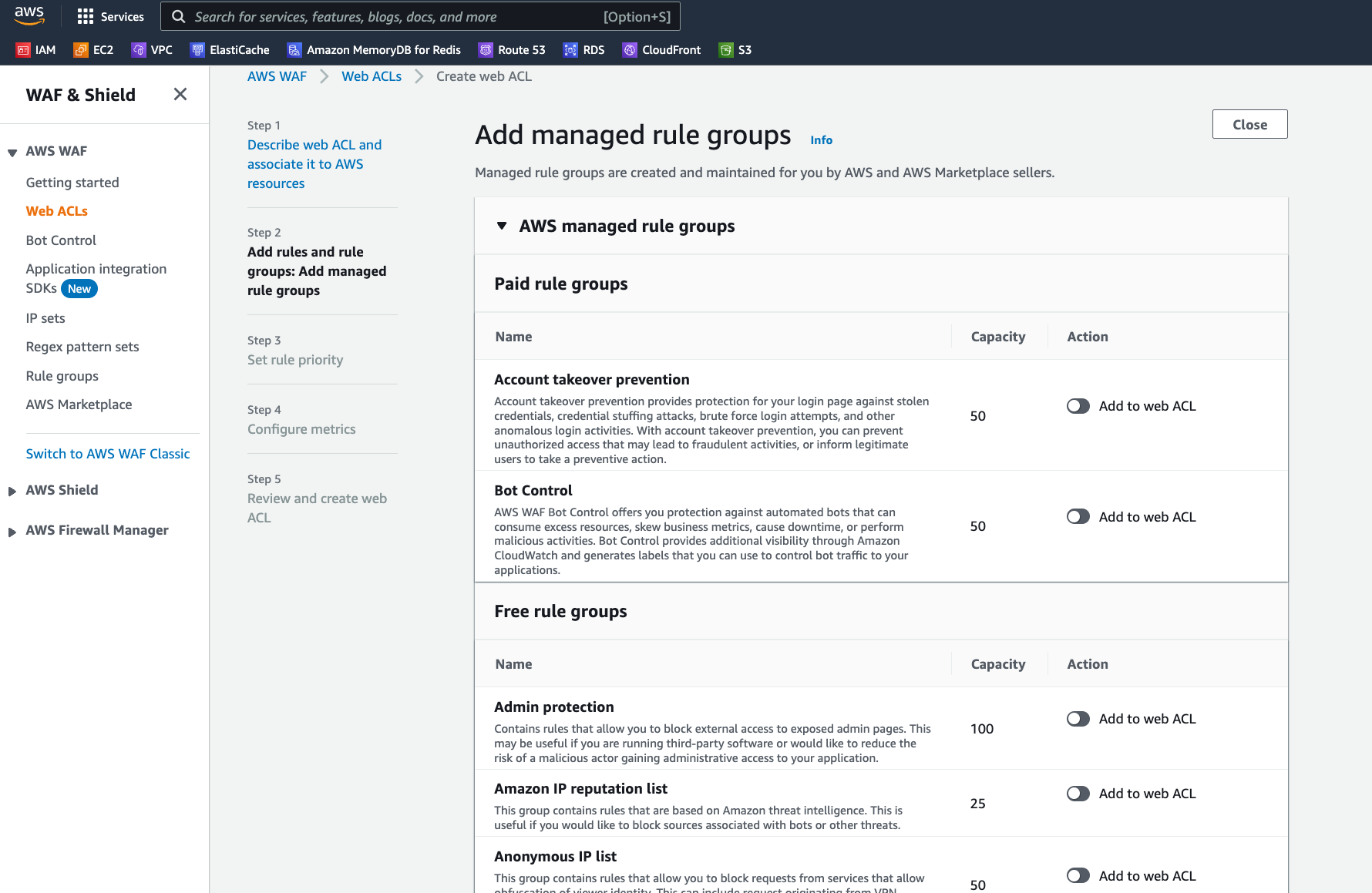Enable Account takeover prevention for web ACL
Screen dimensions: 1372x893
[1078, 406]
